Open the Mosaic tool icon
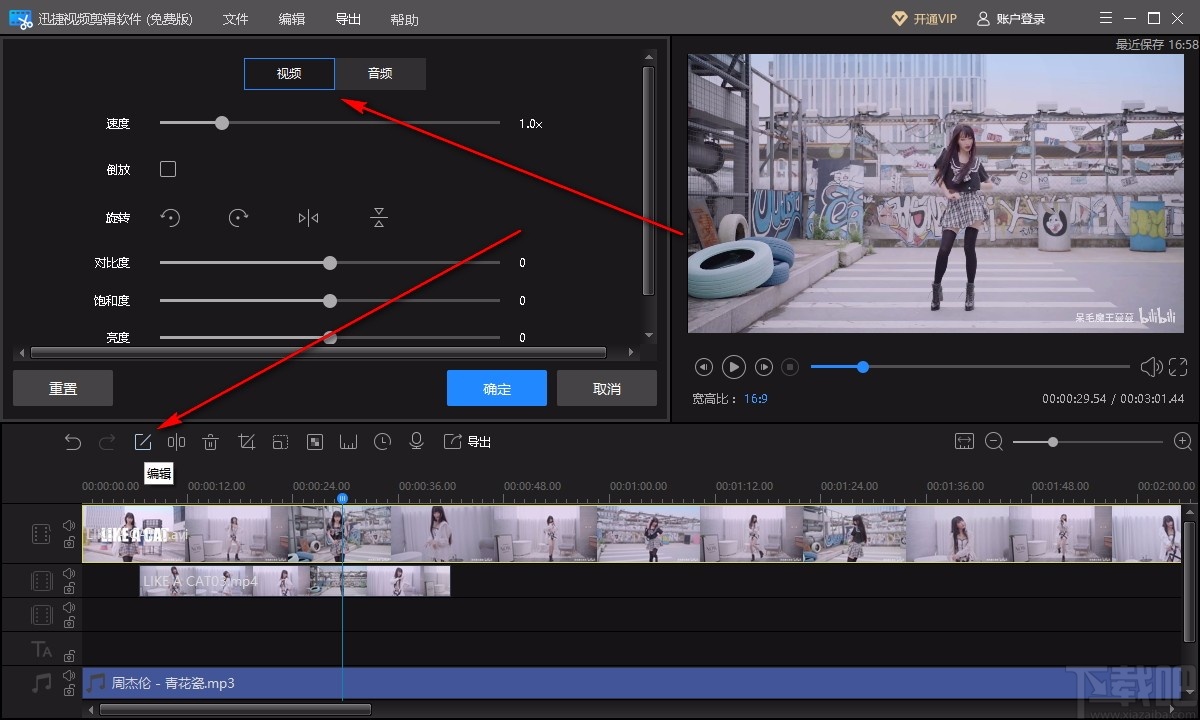 tap(315, 442)
